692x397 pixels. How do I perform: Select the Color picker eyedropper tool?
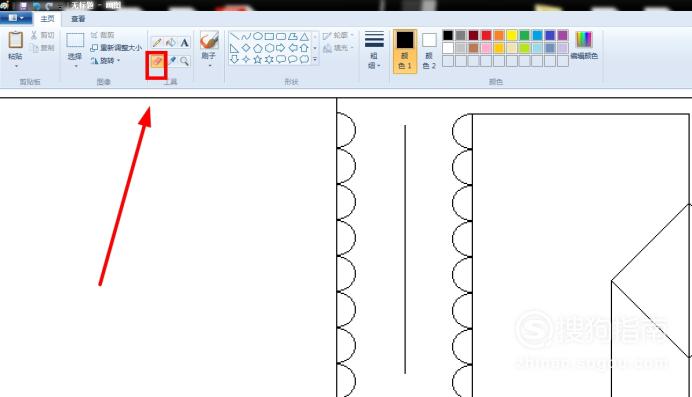coord(171,61)
